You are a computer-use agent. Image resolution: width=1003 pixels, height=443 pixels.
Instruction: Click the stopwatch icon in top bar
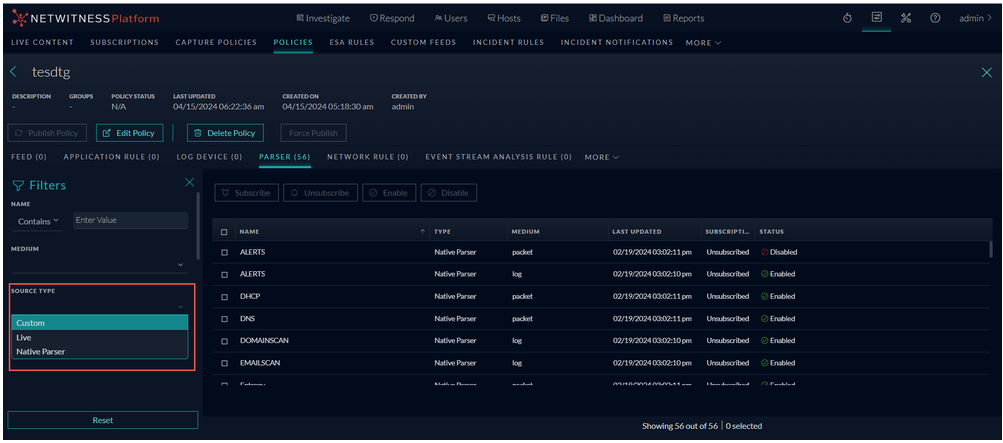click(x=847, y=18)
